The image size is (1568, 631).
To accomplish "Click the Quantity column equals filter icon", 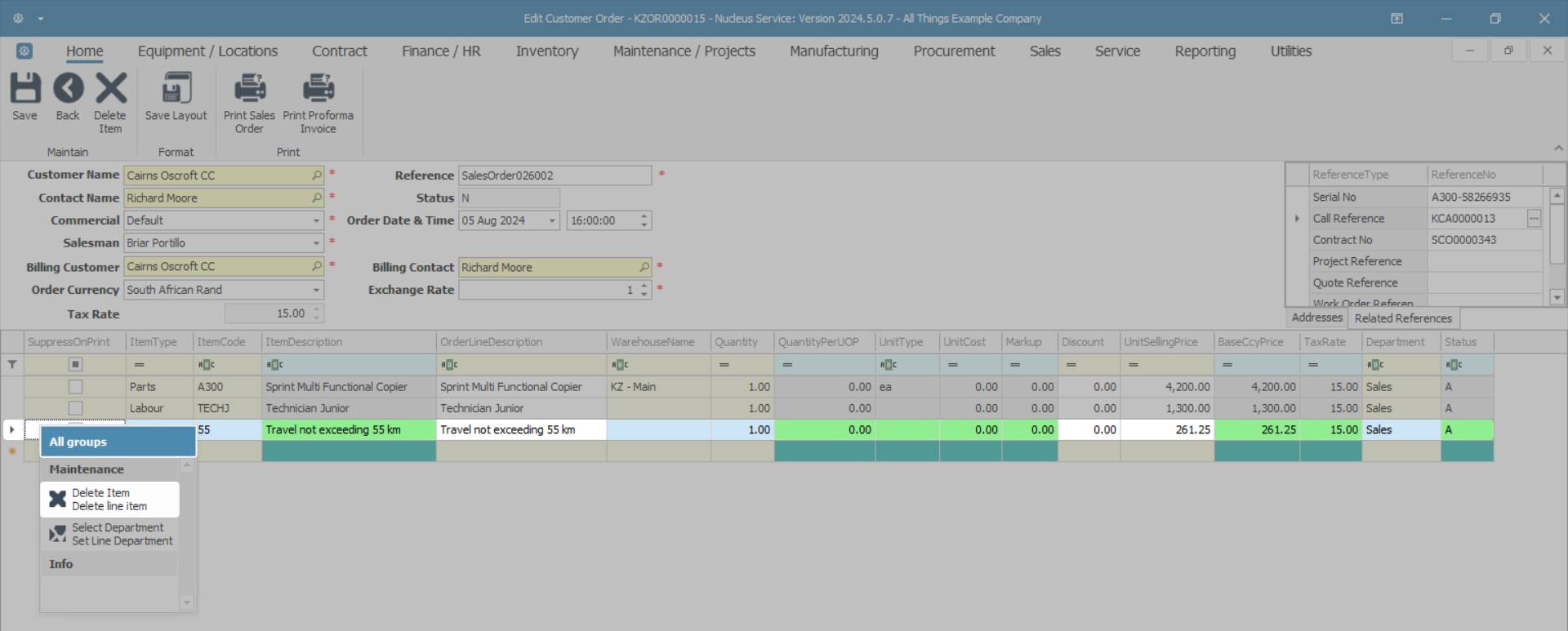I will coord(724,365).
